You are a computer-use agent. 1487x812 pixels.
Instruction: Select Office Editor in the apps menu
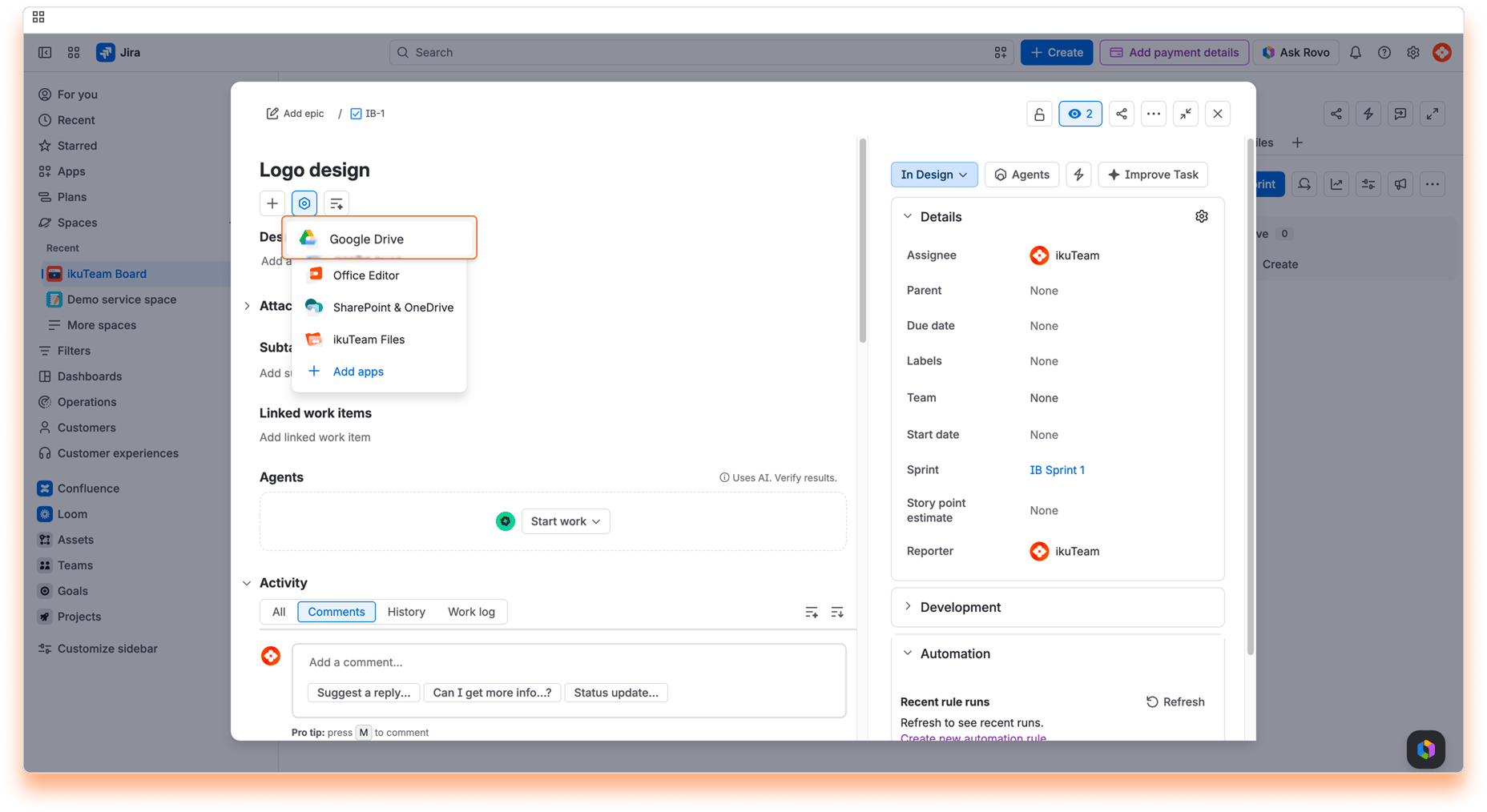[x=379, y=275]
